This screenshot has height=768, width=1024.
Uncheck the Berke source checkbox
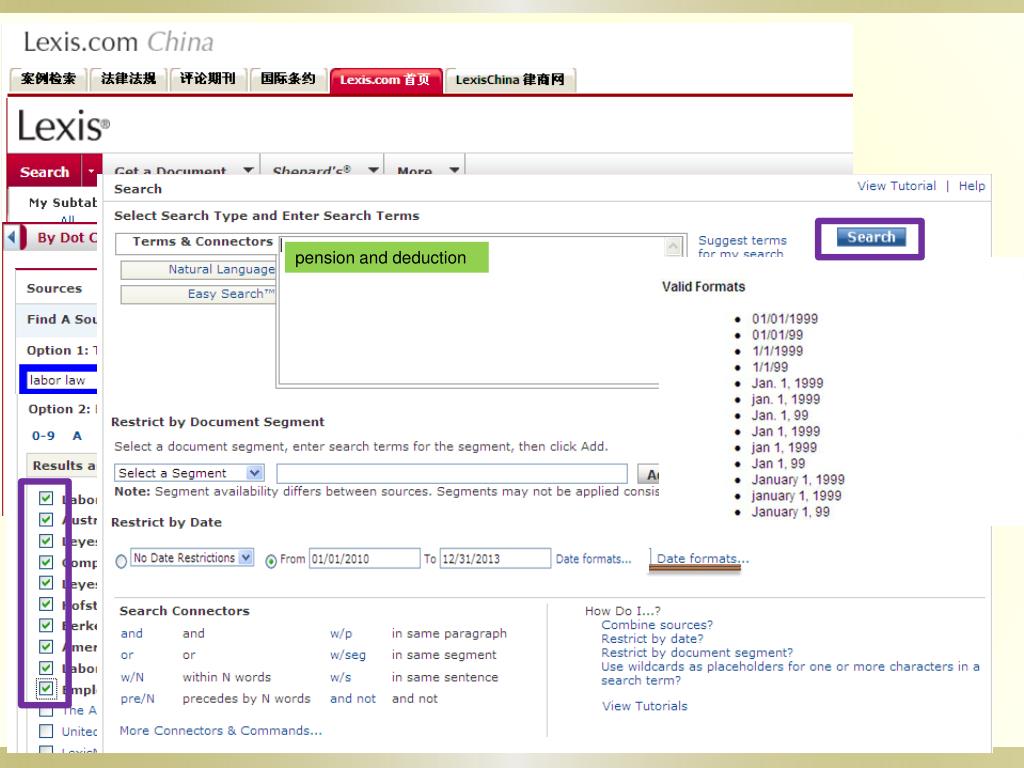(x=46, y=626)
